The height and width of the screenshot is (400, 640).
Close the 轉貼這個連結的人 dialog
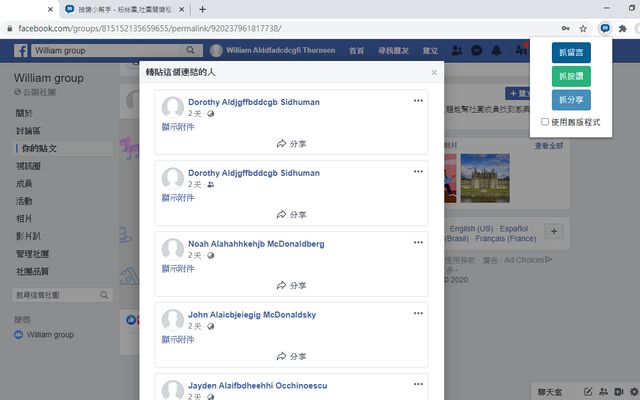pyautogui.click(x=434, y=72)
